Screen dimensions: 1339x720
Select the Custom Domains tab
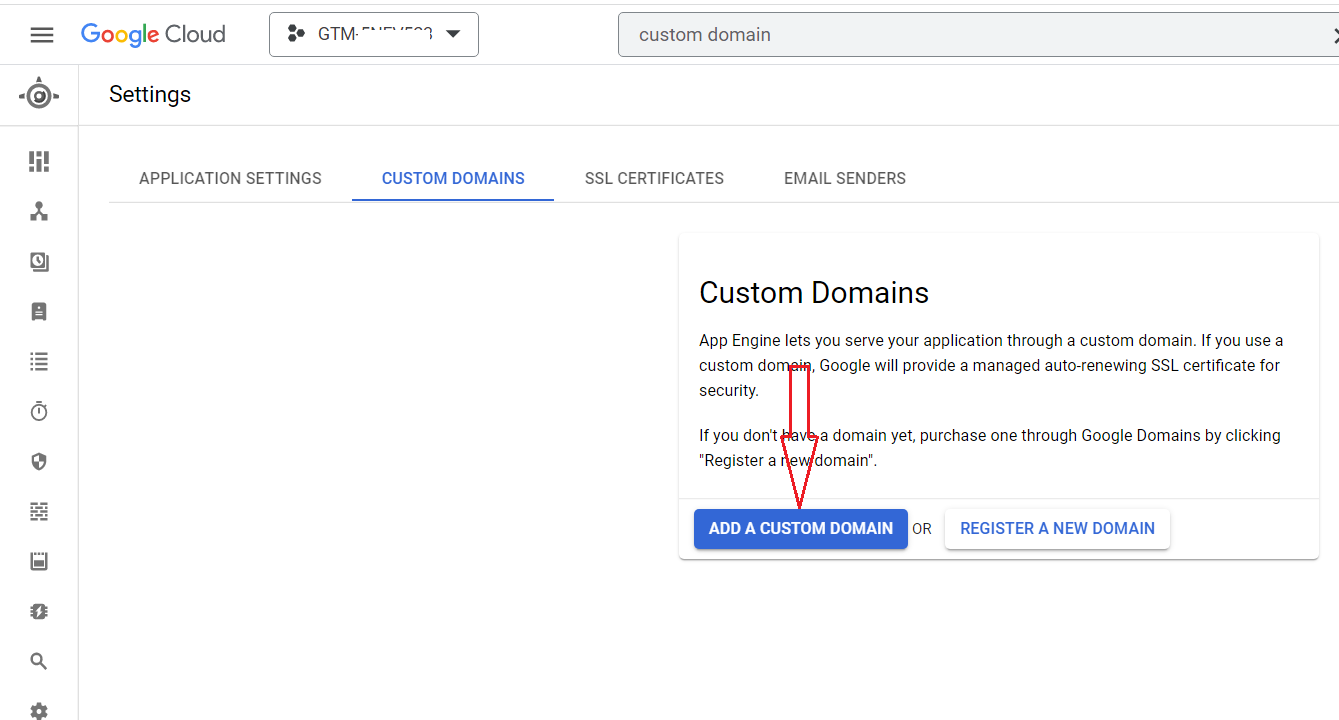point(453,178)
